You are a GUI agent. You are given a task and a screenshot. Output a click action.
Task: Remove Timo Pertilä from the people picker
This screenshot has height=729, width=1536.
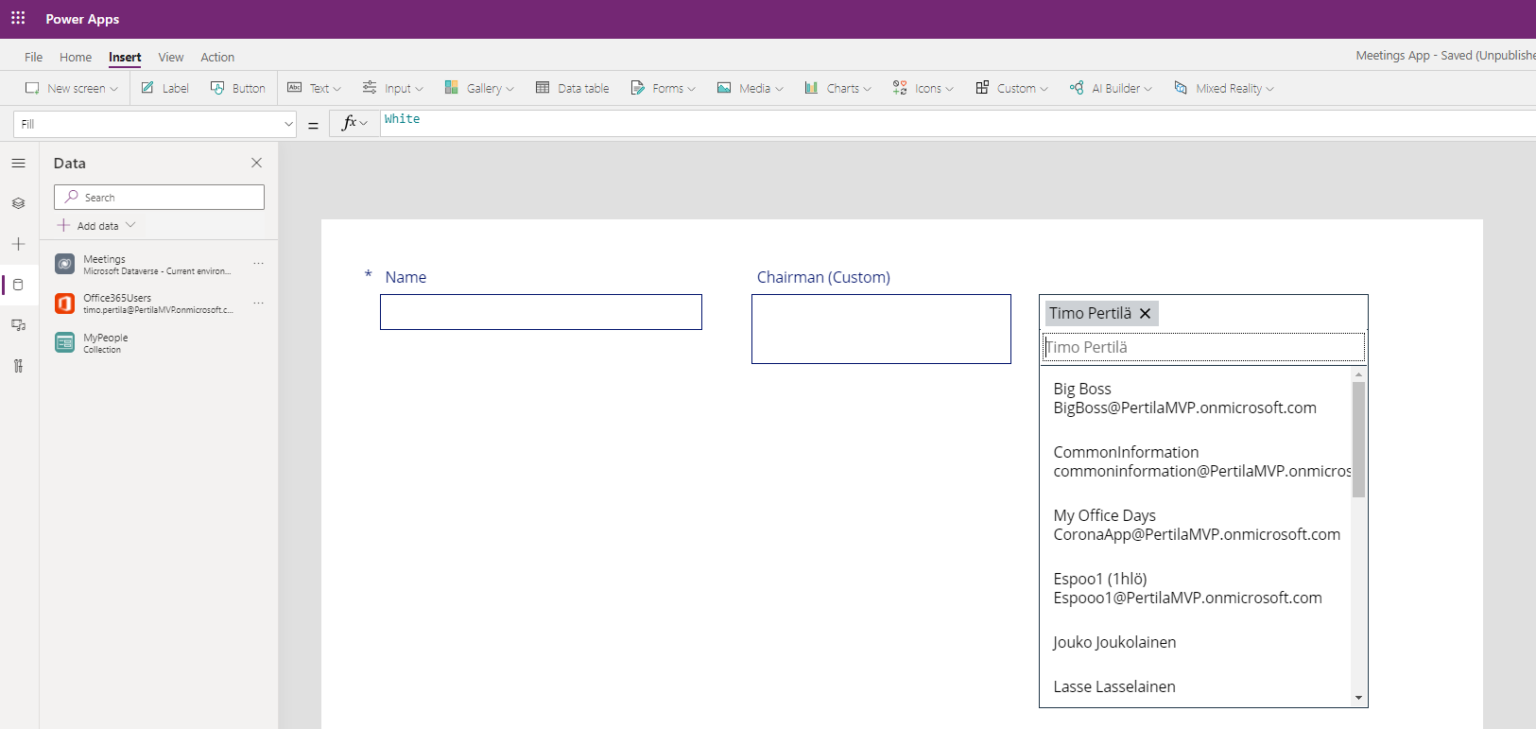[1145, 313]
